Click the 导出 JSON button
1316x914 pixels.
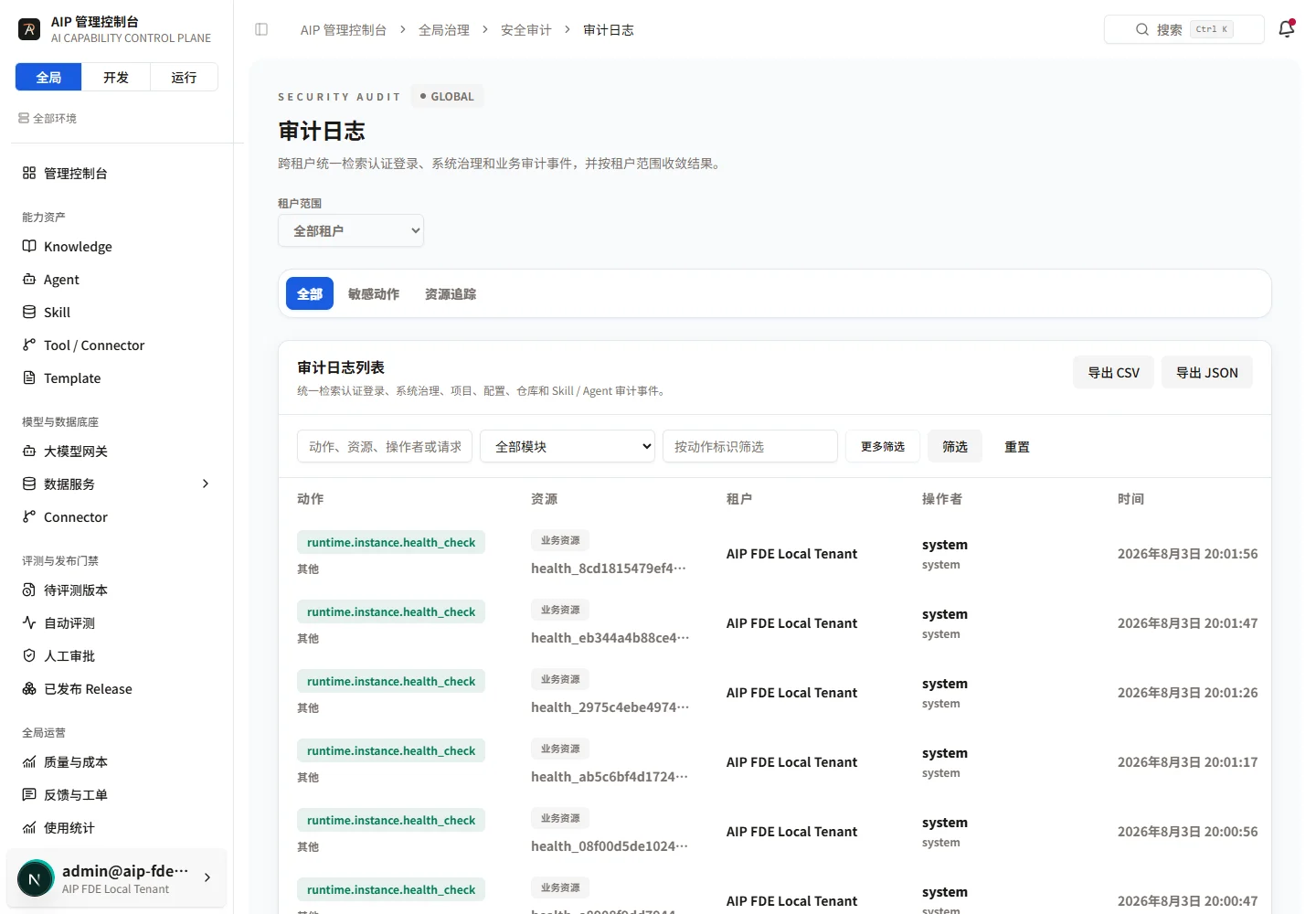pos(1206,372)
